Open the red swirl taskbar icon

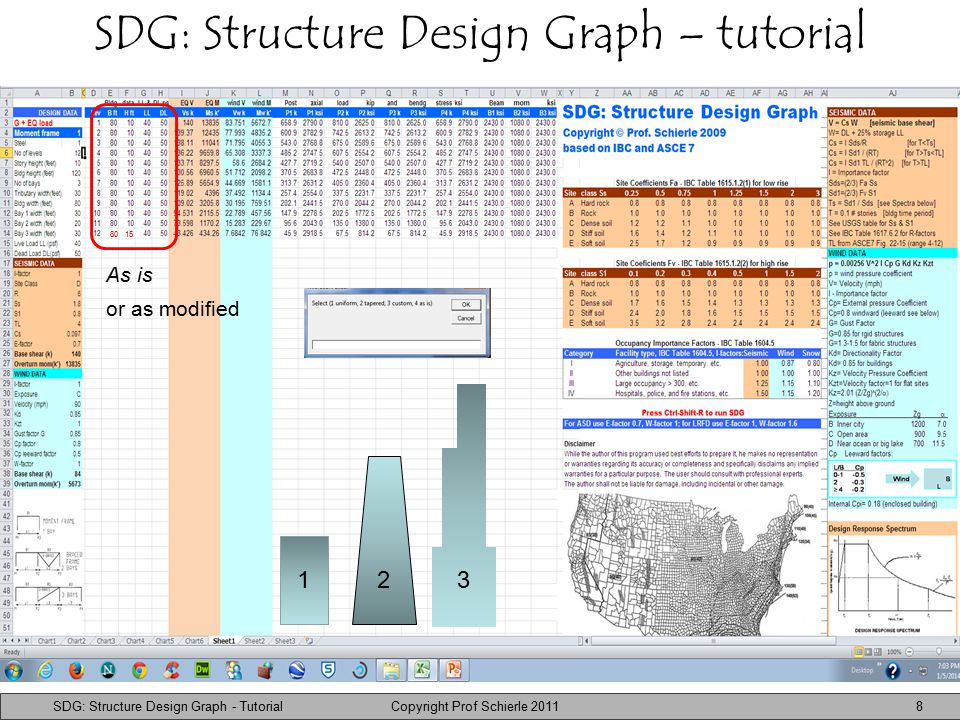pyautogui.click(x=171, y=670)
